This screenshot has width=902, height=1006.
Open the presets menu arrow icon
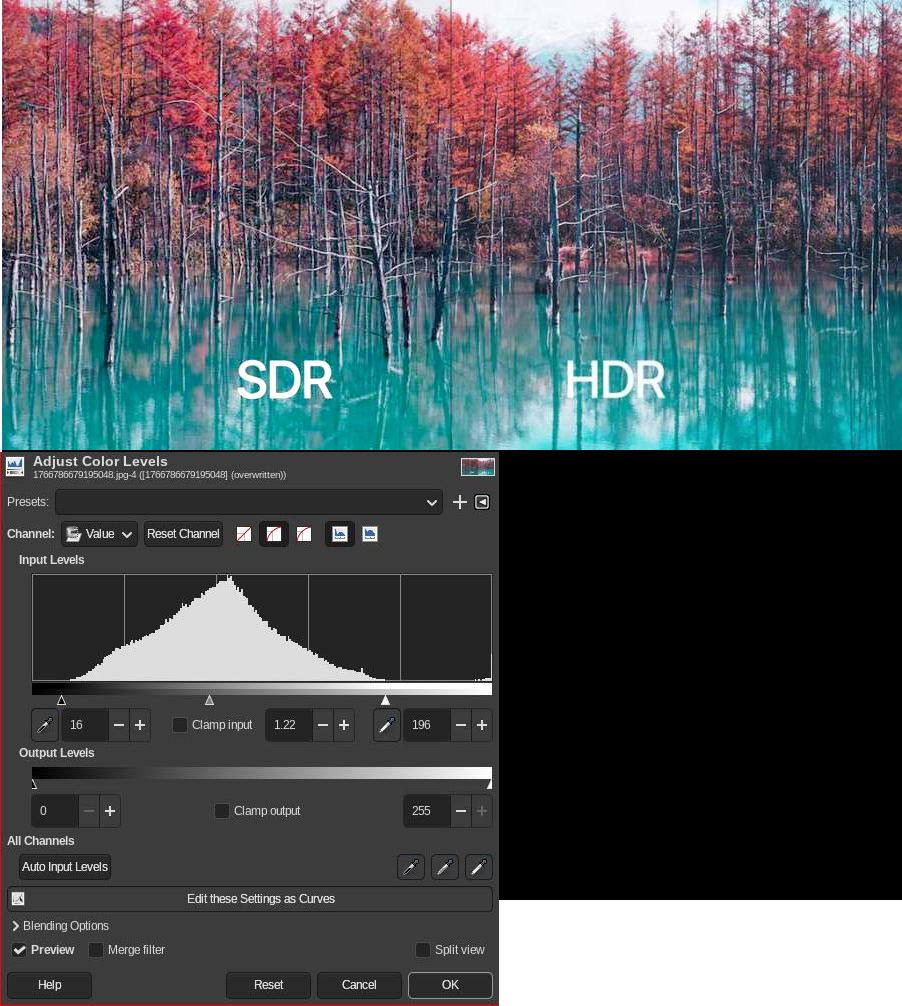click(482, 502)
